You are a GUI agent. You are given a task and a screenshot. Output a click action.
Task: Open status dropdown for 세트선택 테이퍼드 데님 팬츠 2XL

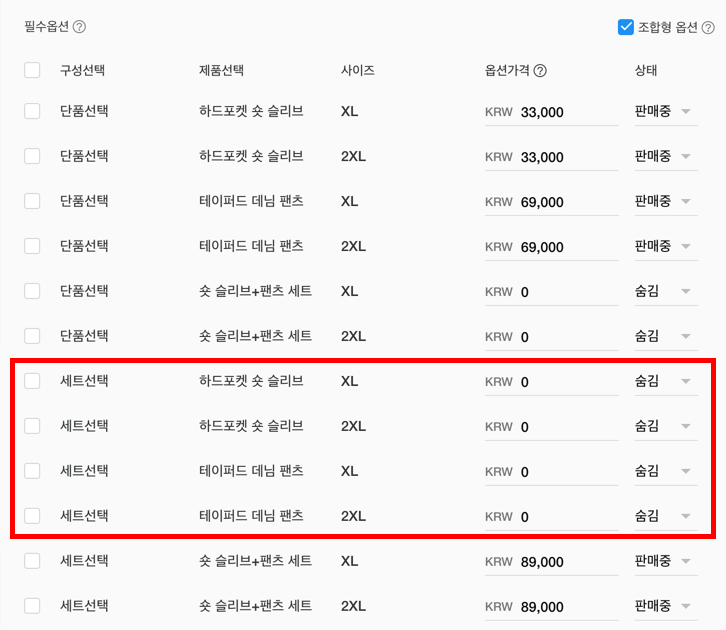click(x=664, y=516)
